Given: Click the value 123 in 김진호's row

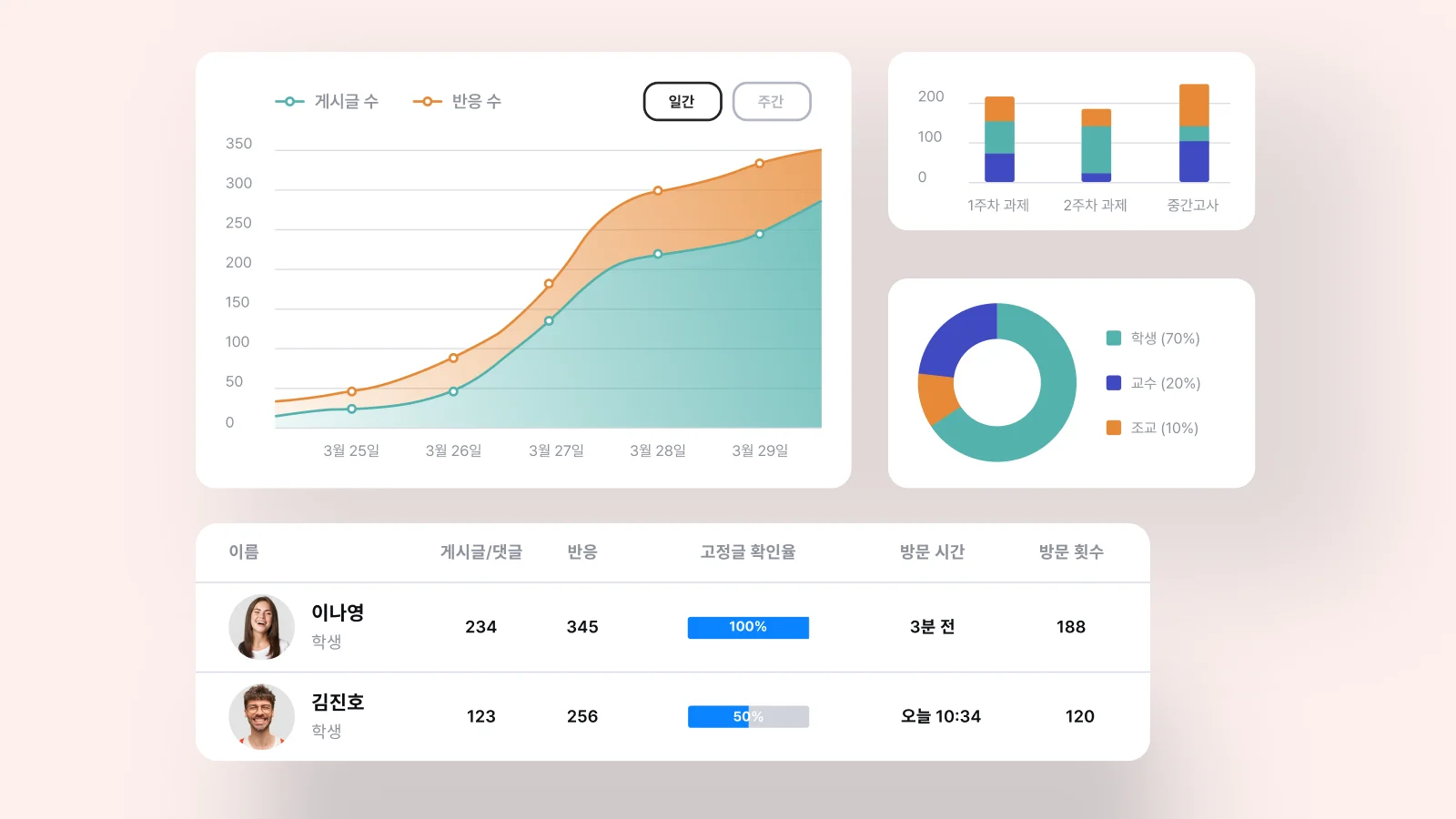Looking at the screenshot, I should pyautogui.click(x=481, y=716).
